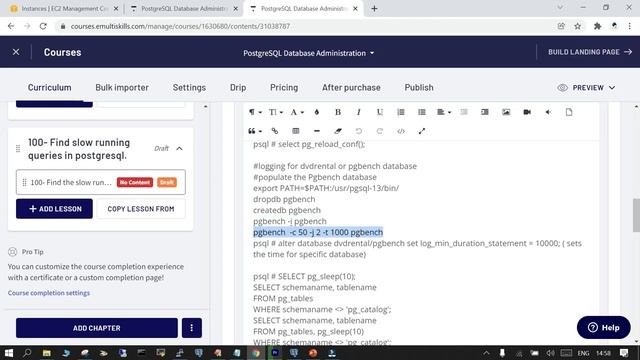Open the Help widget

tap(603, 327)
